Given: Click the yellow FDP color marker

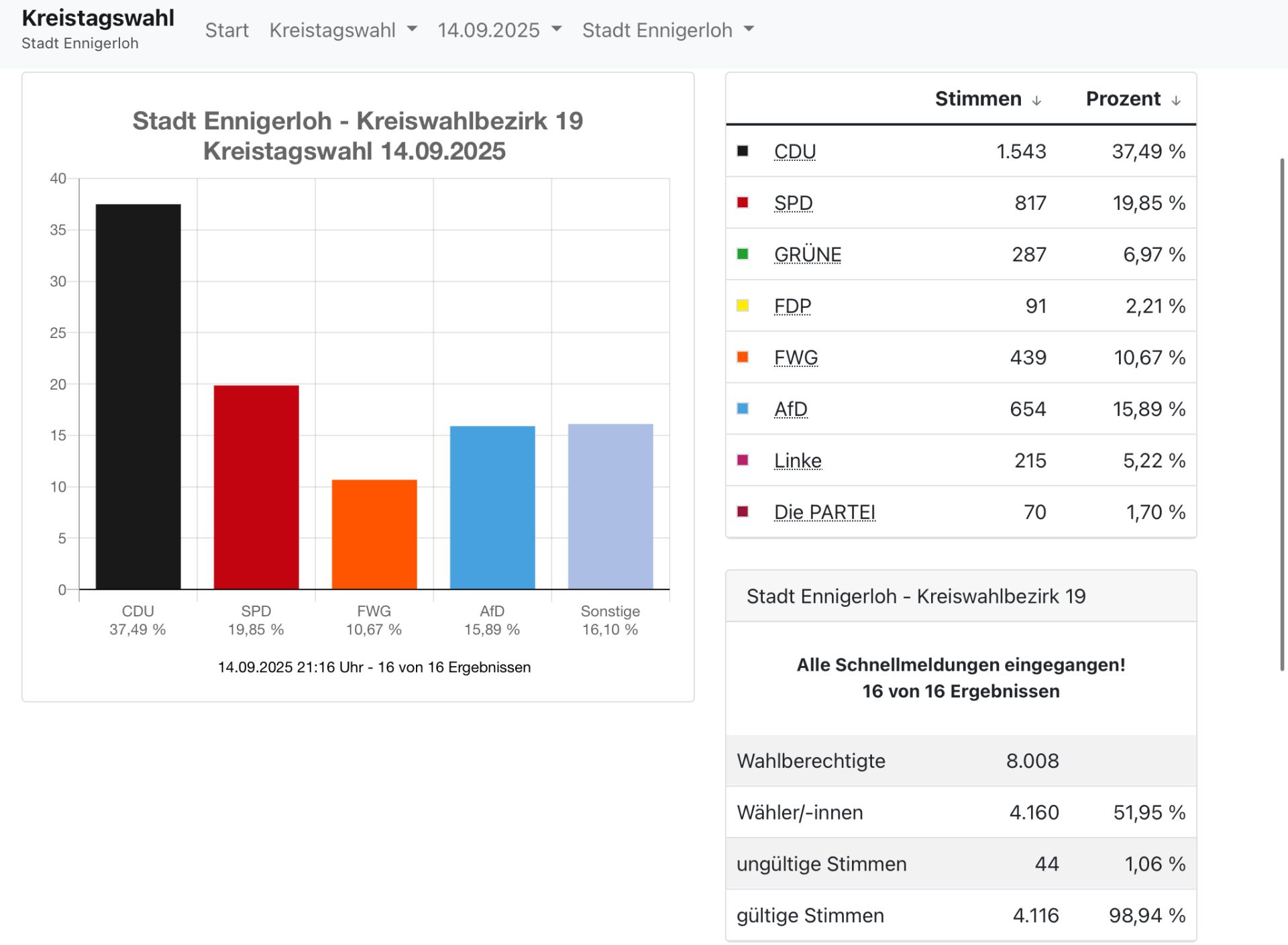Looking at the screenshot, I should [x=743, y=306].
